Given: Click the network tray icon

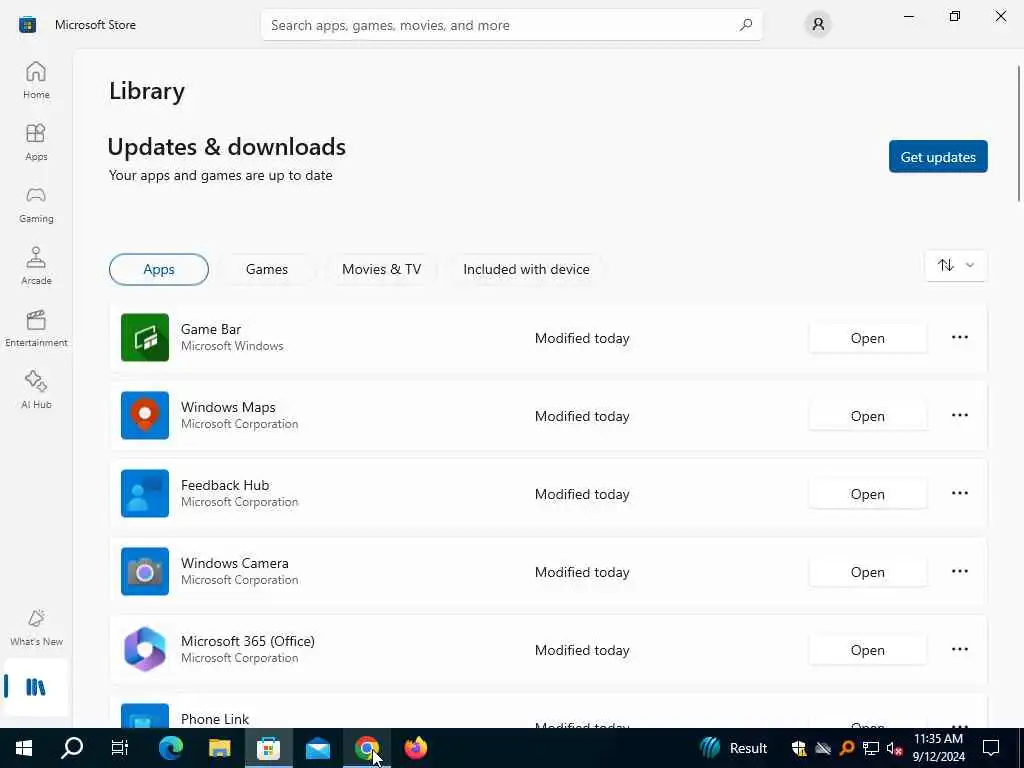Looking at the screenshot, I should (x=871, y=748).
